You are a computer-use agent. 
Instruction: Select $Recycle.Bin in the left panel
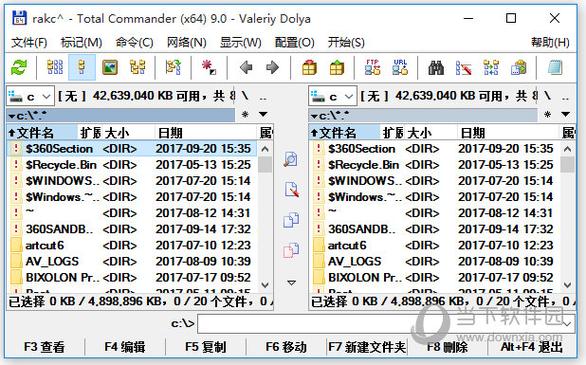[x=132, y=165]
